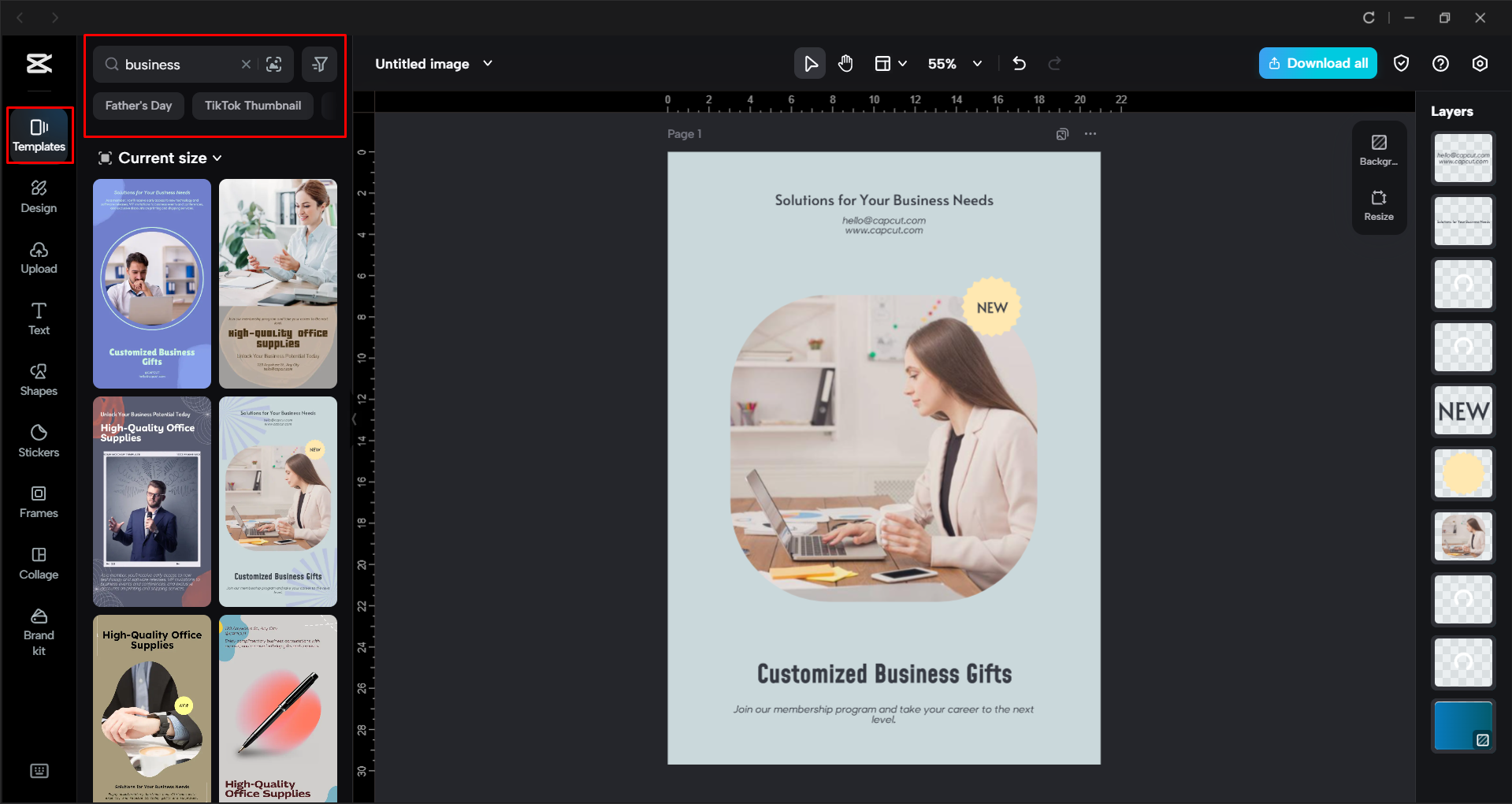Open the Brand kit panel
The image size is (1512, 804).
coord(38,629)
